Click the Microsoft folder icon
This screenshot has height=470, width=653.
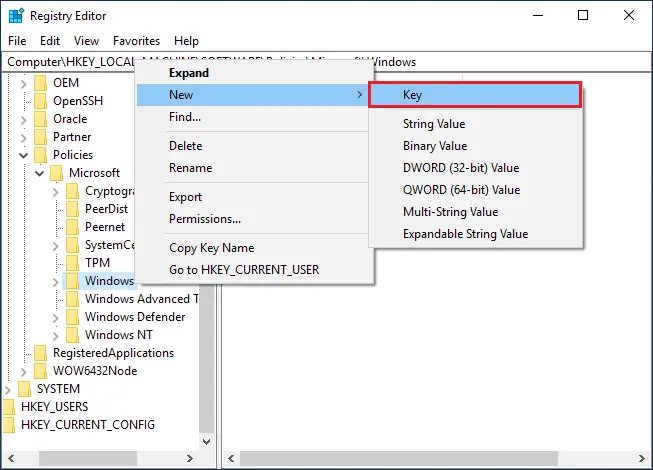click(56, 173)
